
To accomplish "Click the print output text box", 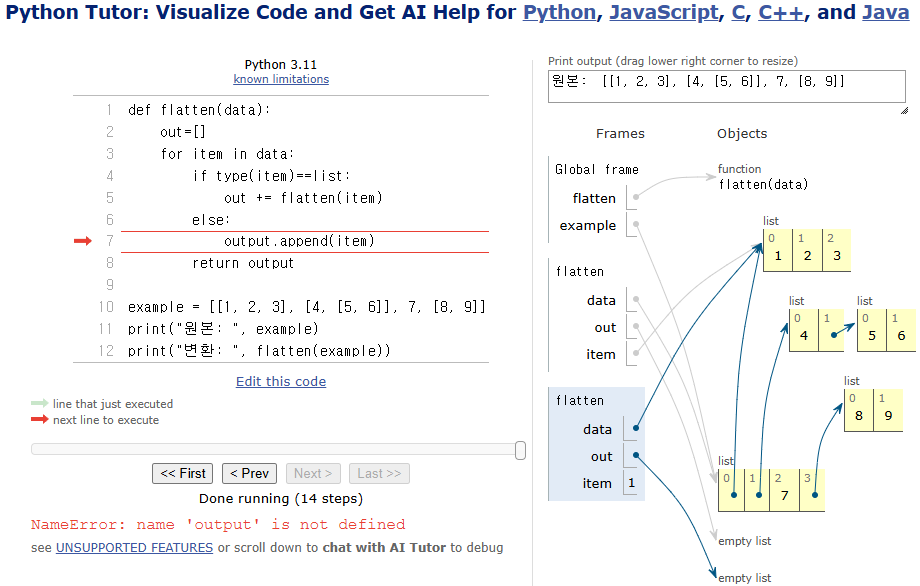I will 726,86.
